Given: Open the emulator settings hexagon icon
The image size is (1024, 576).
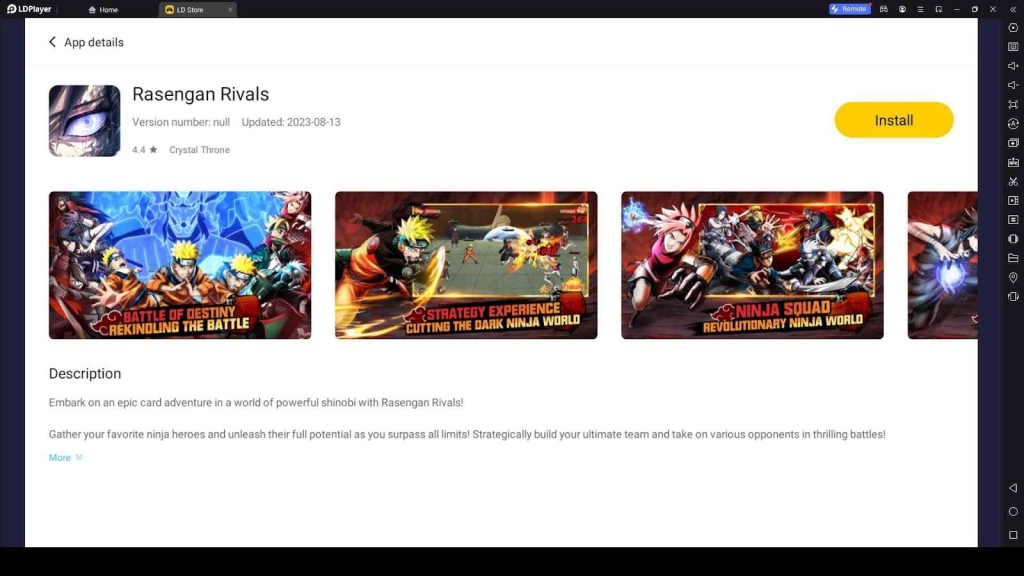Looking at the screenshot, I should coord(1013,27).
